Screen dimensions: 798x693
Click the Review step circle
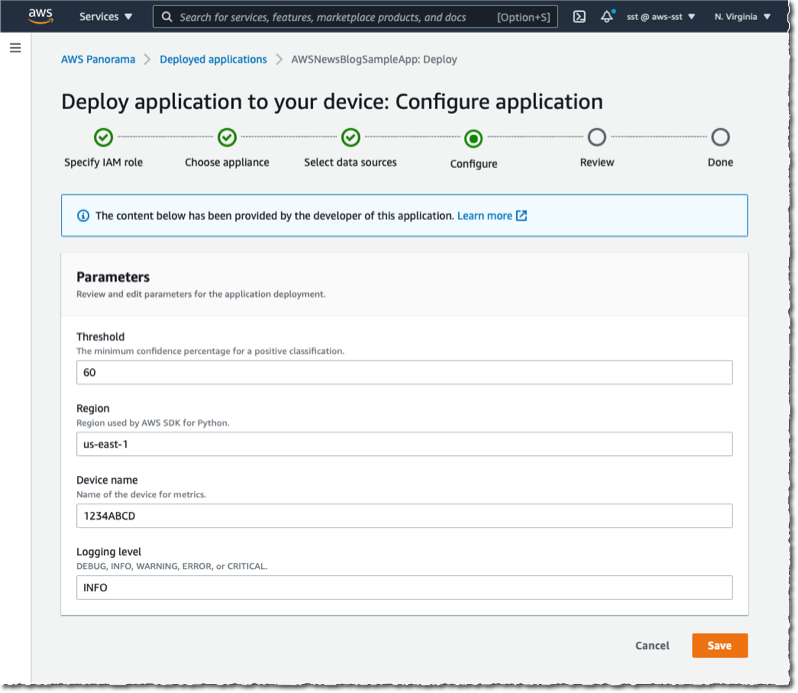pos(597,137)
